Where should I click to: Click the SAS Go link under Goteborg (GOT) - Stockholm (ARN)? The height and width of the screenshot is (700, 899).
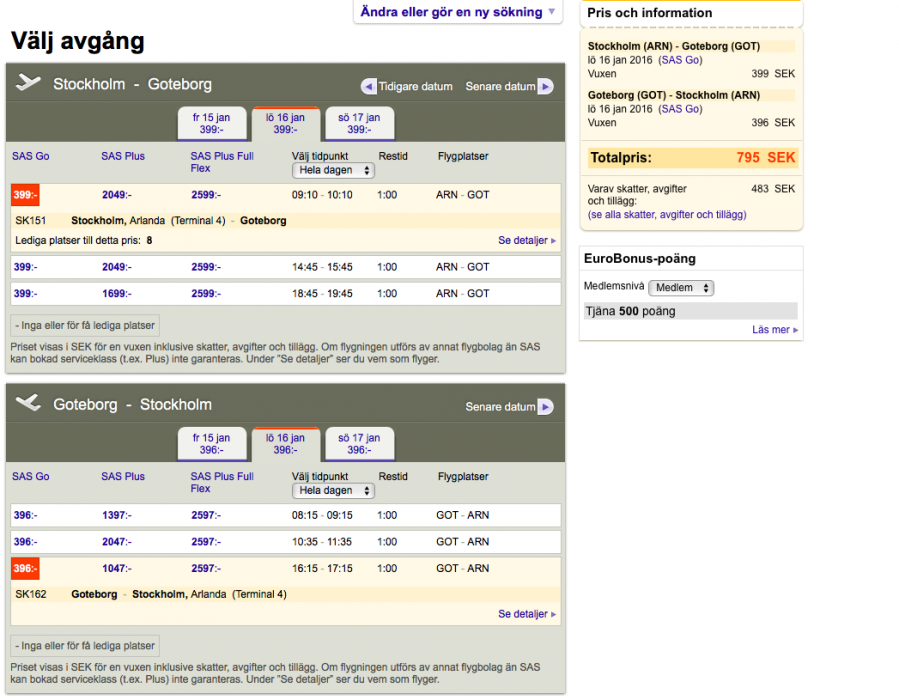[680, 109]
